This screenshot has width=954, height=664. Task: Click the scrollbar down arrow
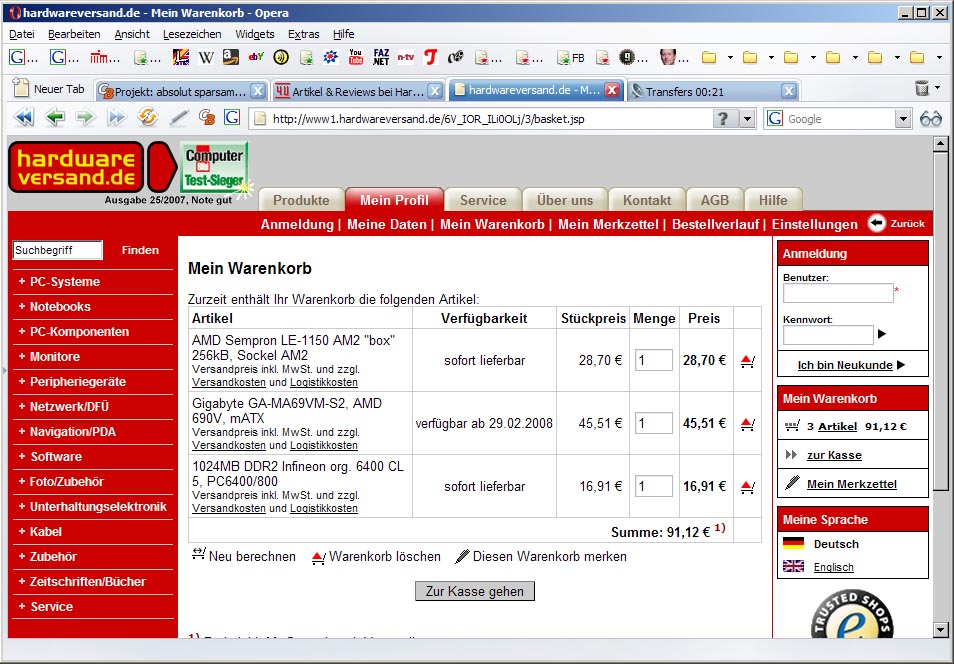click(941, 630)
